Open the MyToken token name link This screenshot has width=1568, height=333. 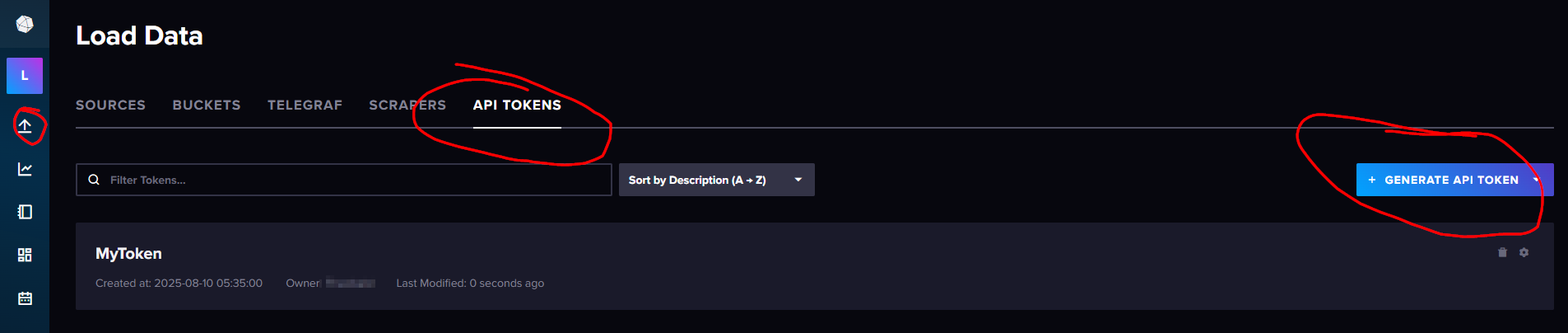pos(128,254)
